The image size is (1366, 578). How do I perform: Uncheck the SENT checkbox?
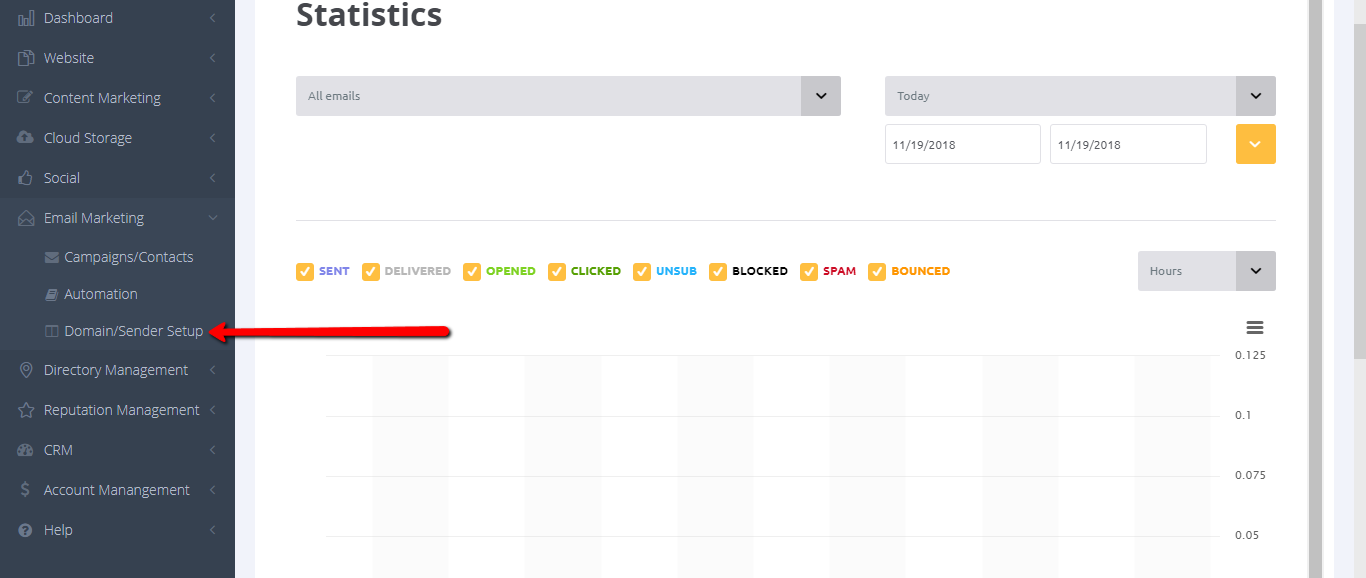click(x=305, y=271)
